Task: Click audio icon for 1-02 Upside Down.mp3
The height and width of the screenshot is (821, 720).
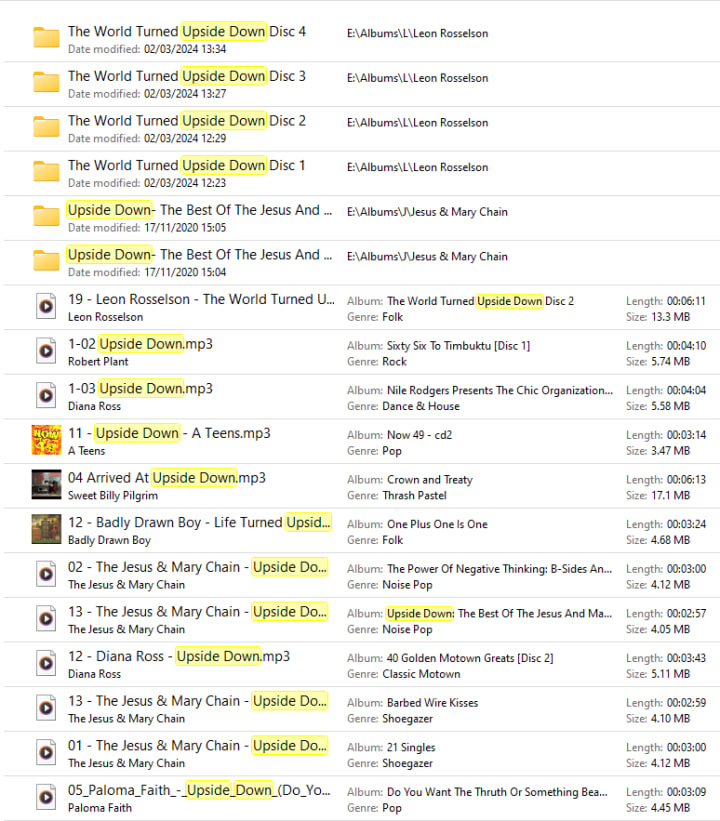Action: click(46, 350)
